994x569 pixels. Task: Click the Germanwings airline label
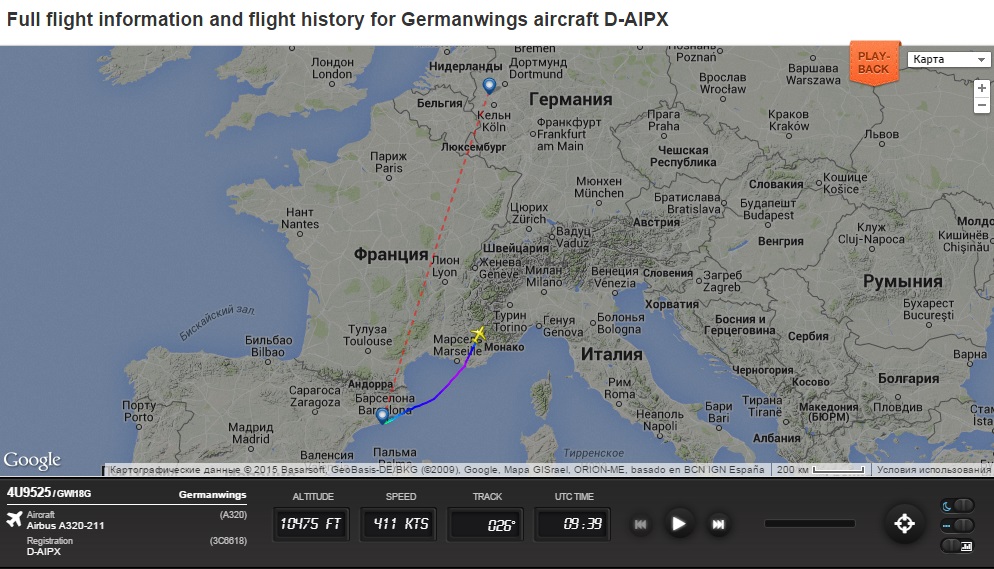(x=212, y=494)
